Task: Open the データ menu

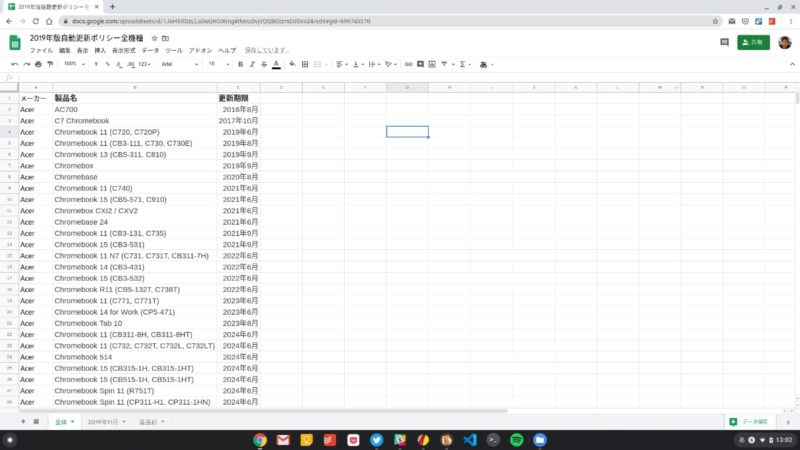Action: coord(150,50)
